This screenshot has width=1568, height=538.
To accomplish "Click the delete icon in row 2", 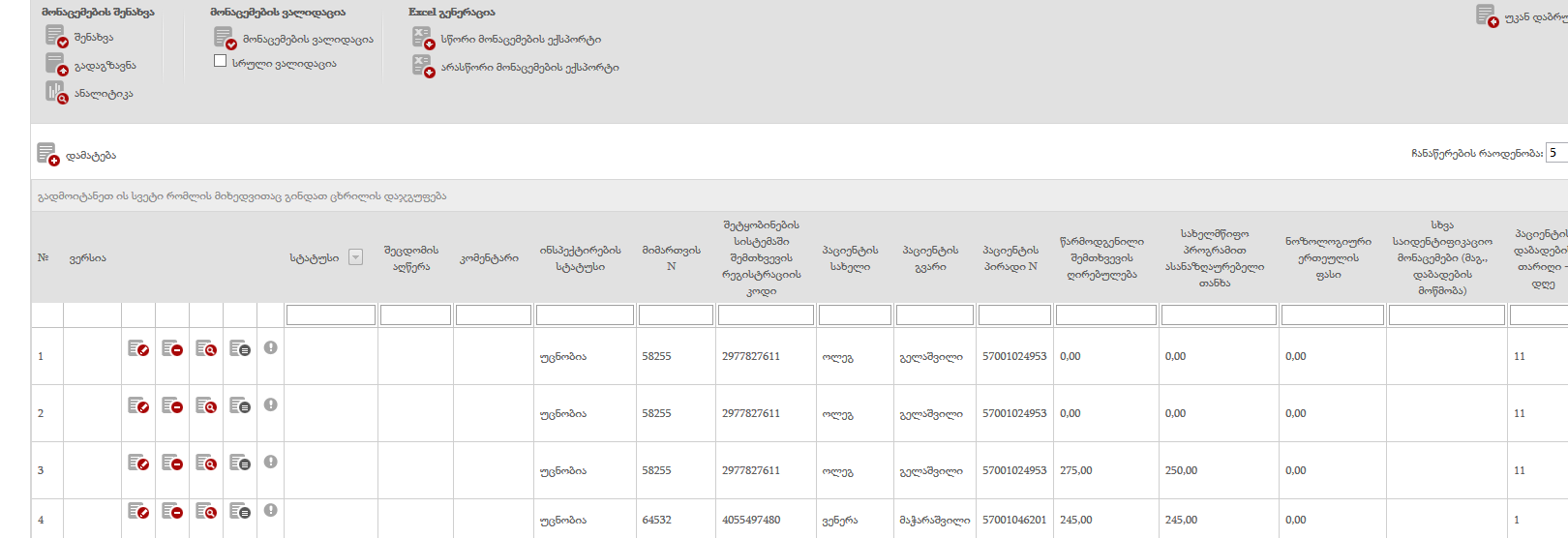I will (172, 405).
